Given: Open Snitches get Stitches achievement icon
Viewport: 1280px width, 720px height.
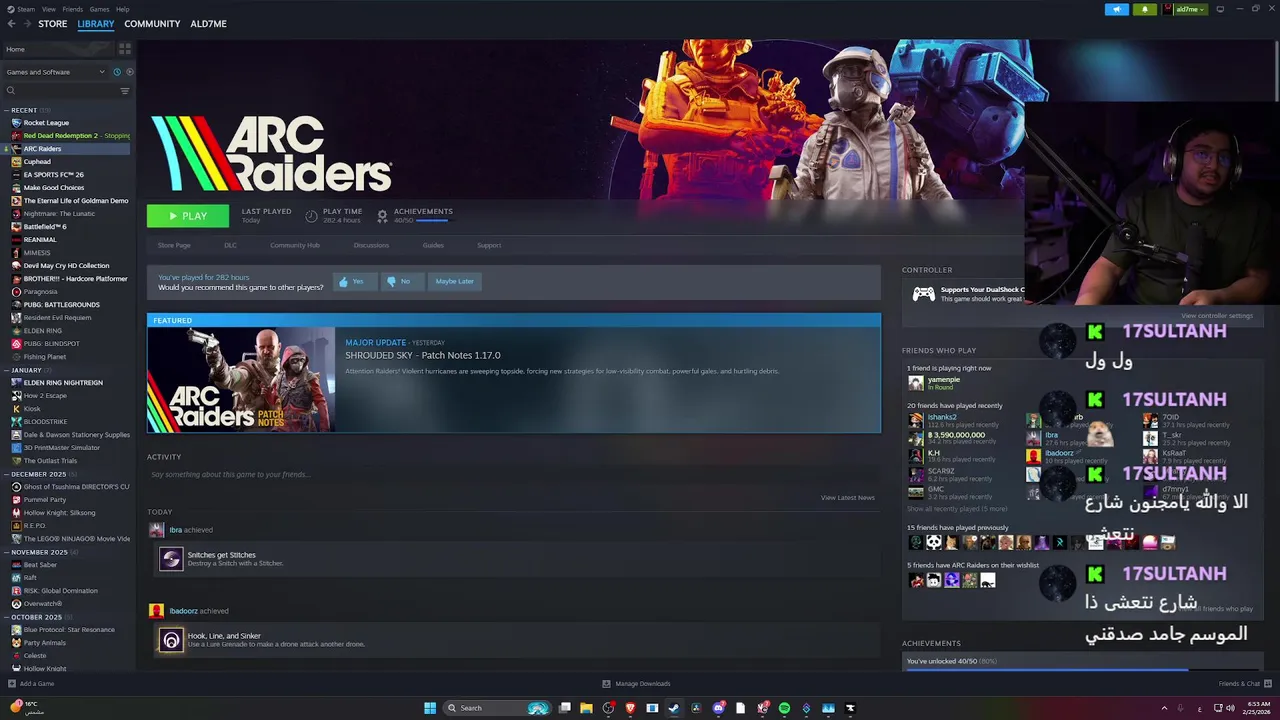Looking at the screenshot, I should [171, 559].
